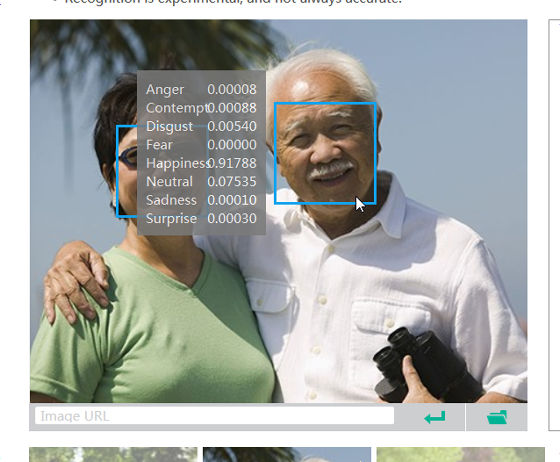Click the Disgust score 0.00540

(x=232, y=126)
